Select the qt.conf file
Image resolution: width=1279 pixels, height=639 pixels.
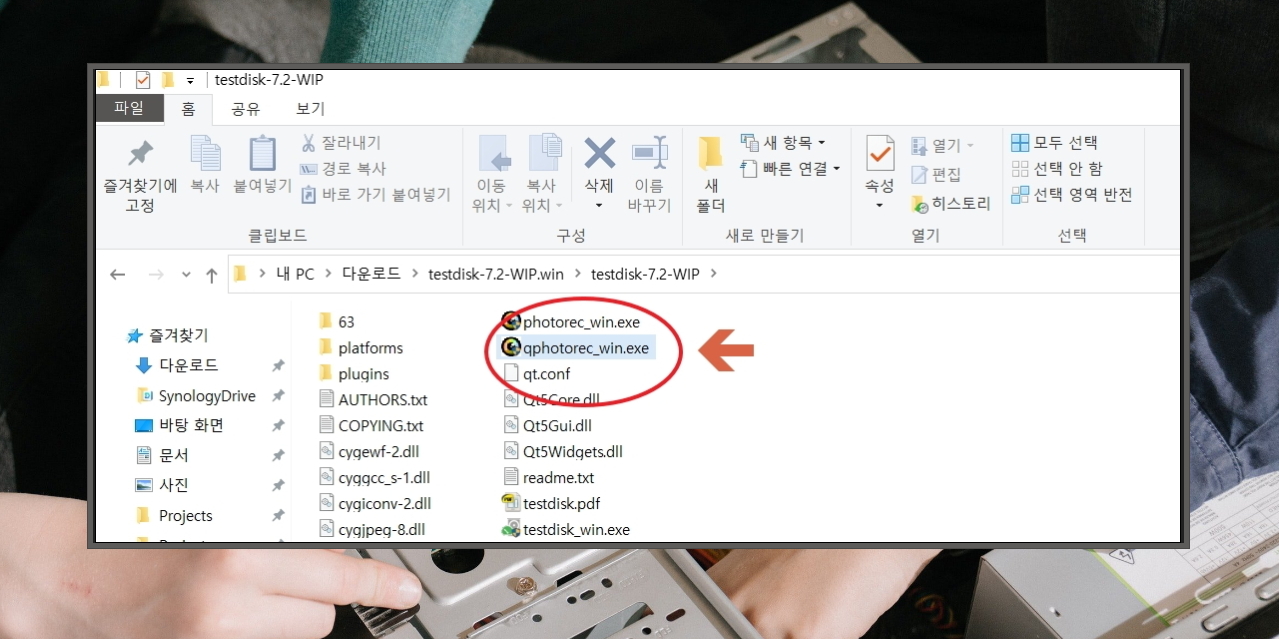[536, 374]
